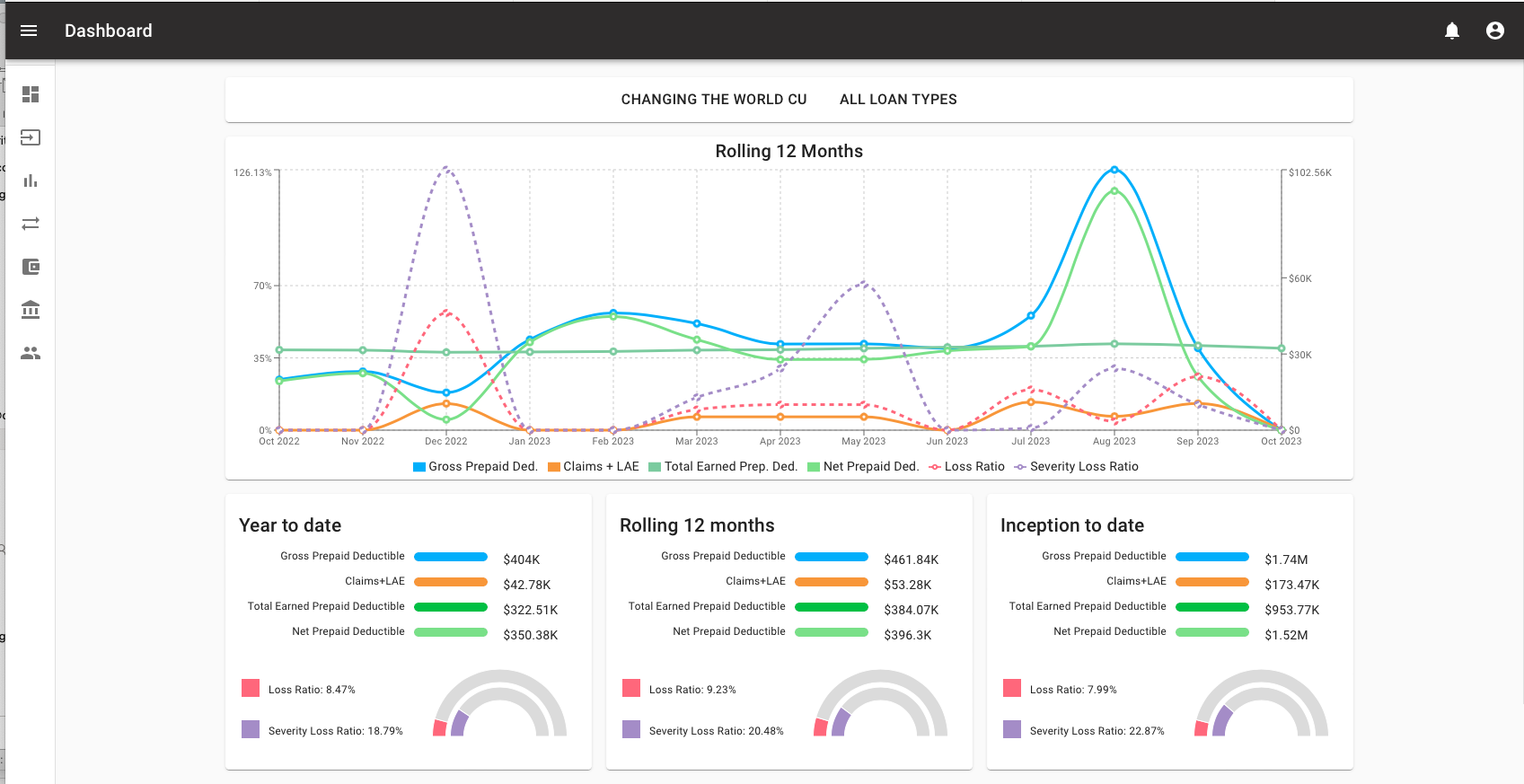Open the transfer arrows sidebar icon
This screenshot has height=784, width=1524.
click(31, 224)
